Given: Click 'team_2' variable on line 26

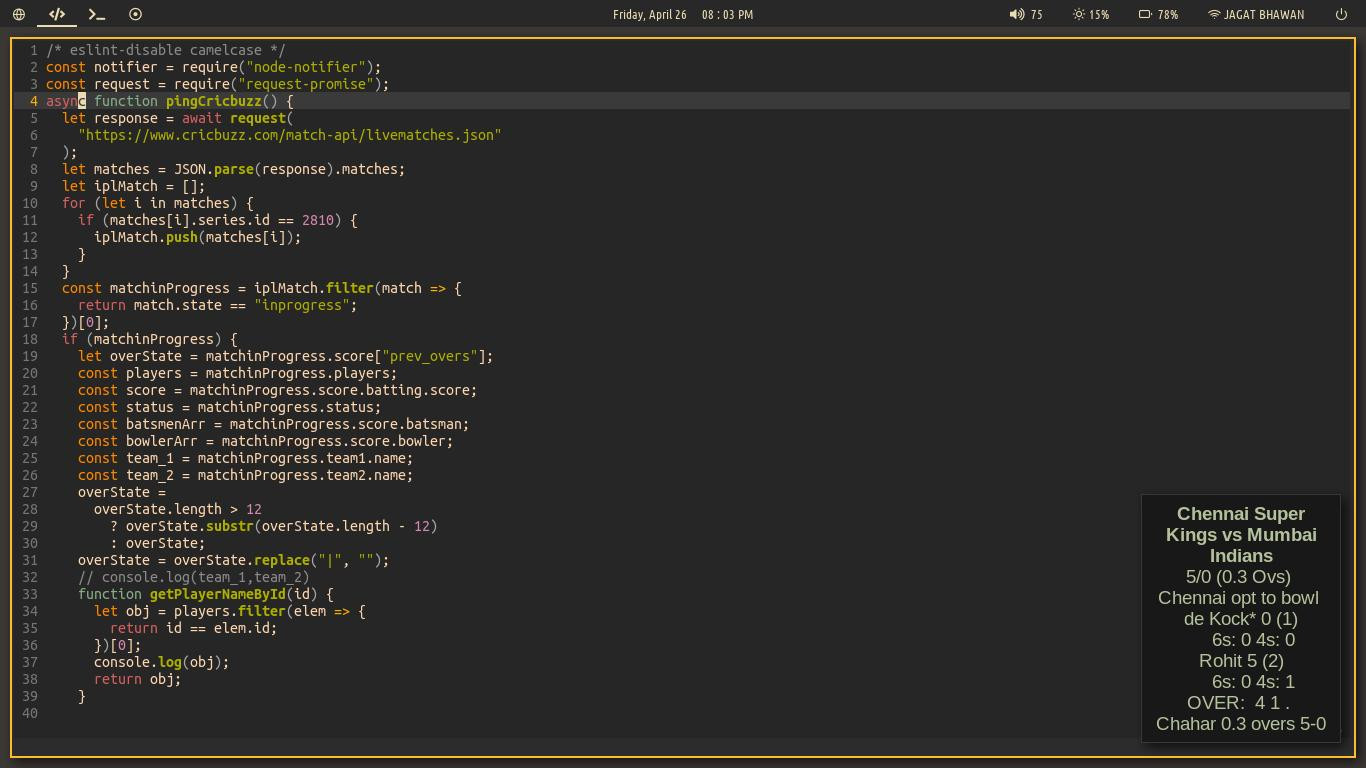Looking at the screenshot, I should tap(150, 475).
